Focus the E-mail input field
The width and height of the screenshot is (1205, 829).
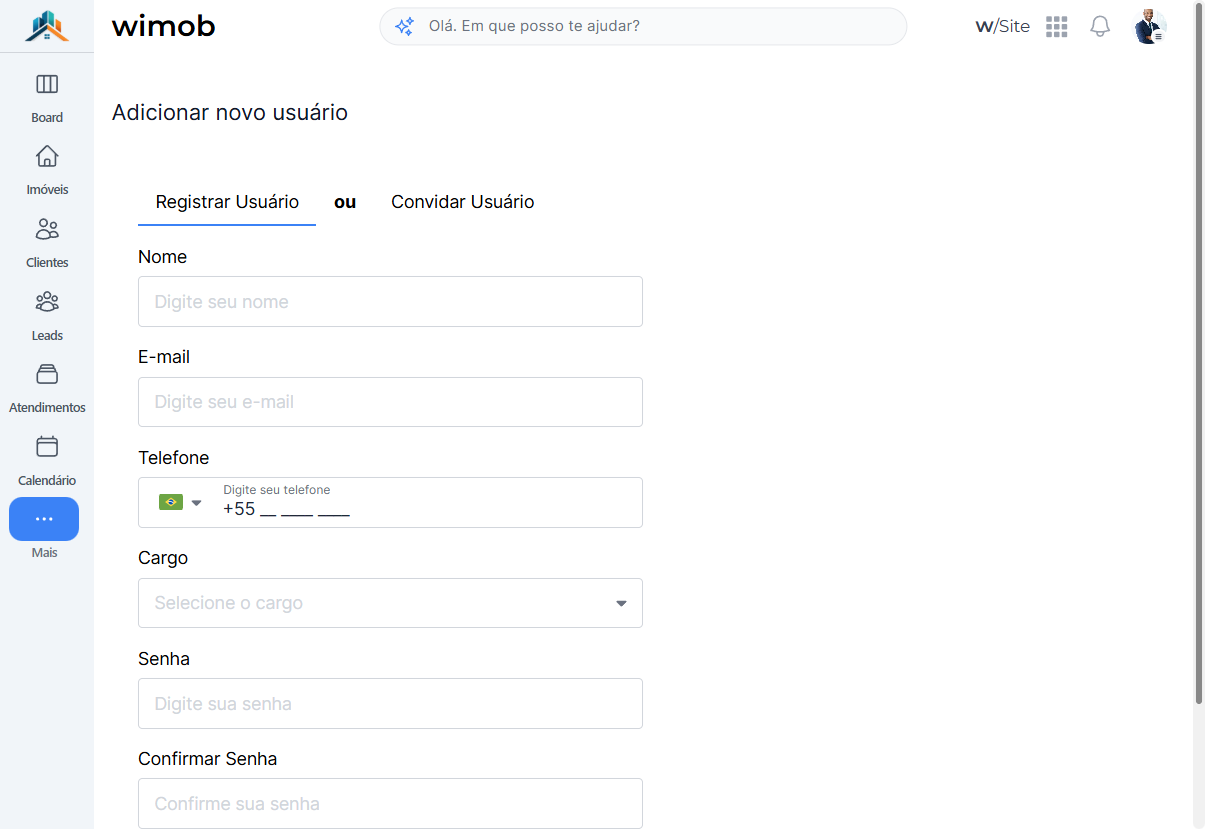coord(390,402)
